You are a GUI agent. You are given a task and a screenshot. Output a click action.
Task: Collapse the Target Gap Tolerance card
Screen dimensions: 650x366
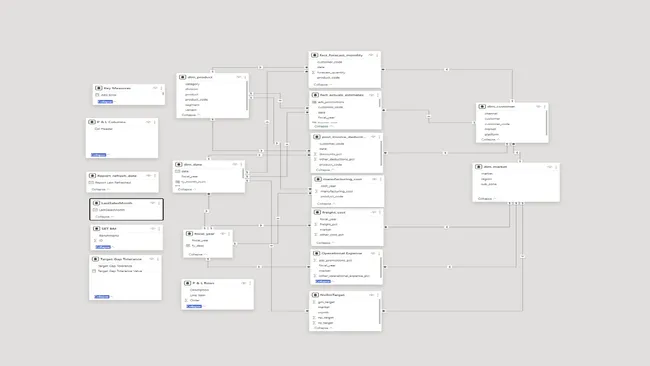(x=102, y=297)
